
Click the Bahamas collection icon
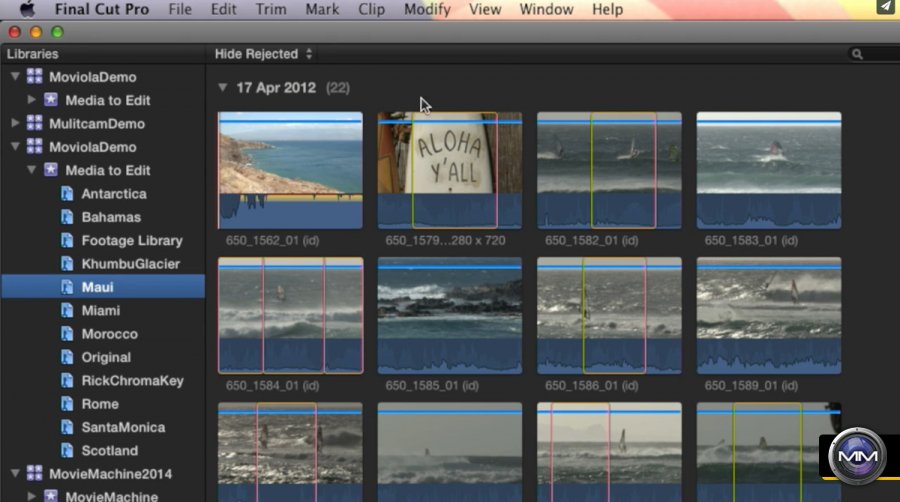click(67, 217)
